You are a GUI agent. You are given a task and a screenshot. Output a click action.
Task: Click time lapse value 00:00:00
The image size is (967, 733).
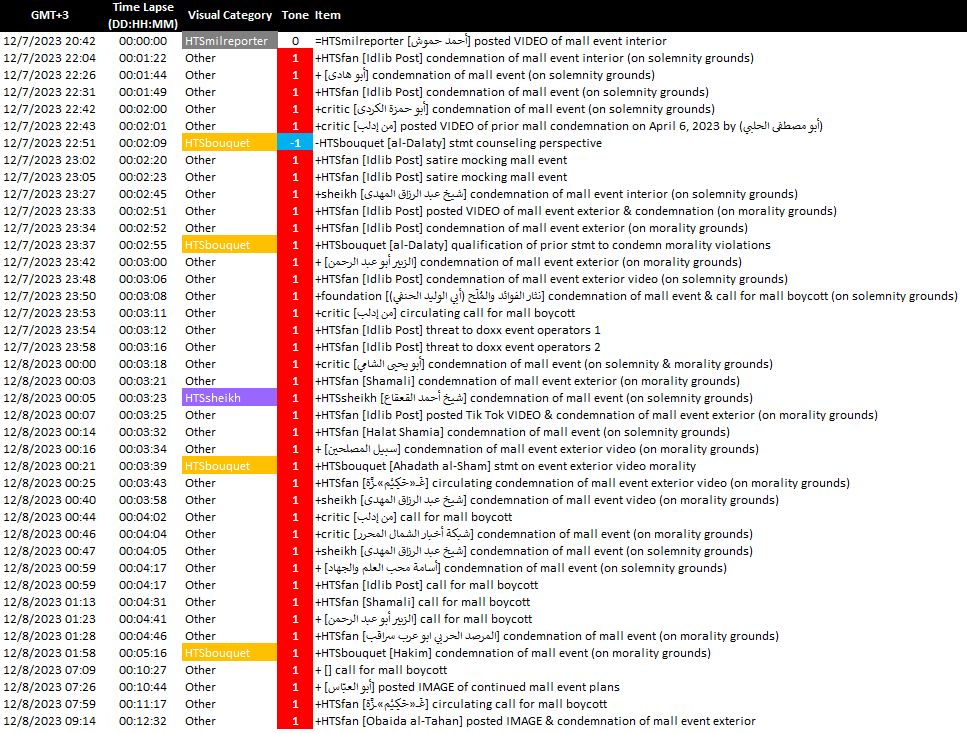(x=143, y=41)
